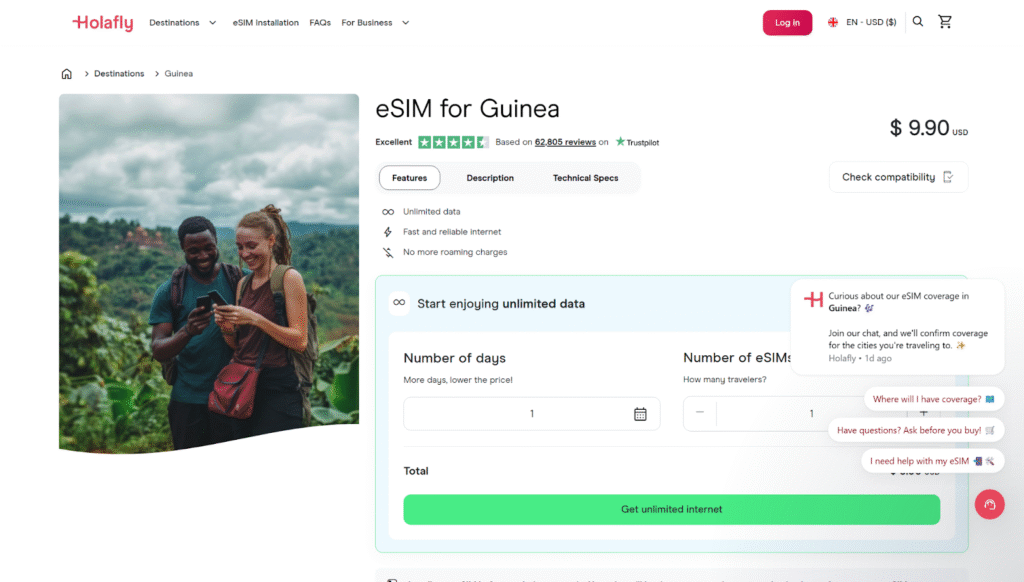Select the Features tab
Image resolution: width=1024 pixels, height=582 pixels.
409,178
